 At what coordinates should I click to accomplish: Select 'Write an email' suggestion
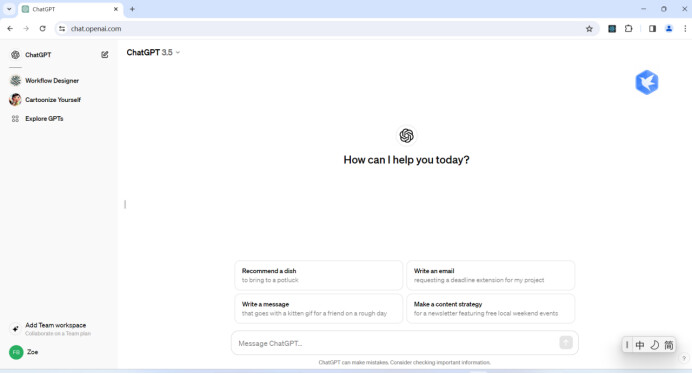pos(490,275)
